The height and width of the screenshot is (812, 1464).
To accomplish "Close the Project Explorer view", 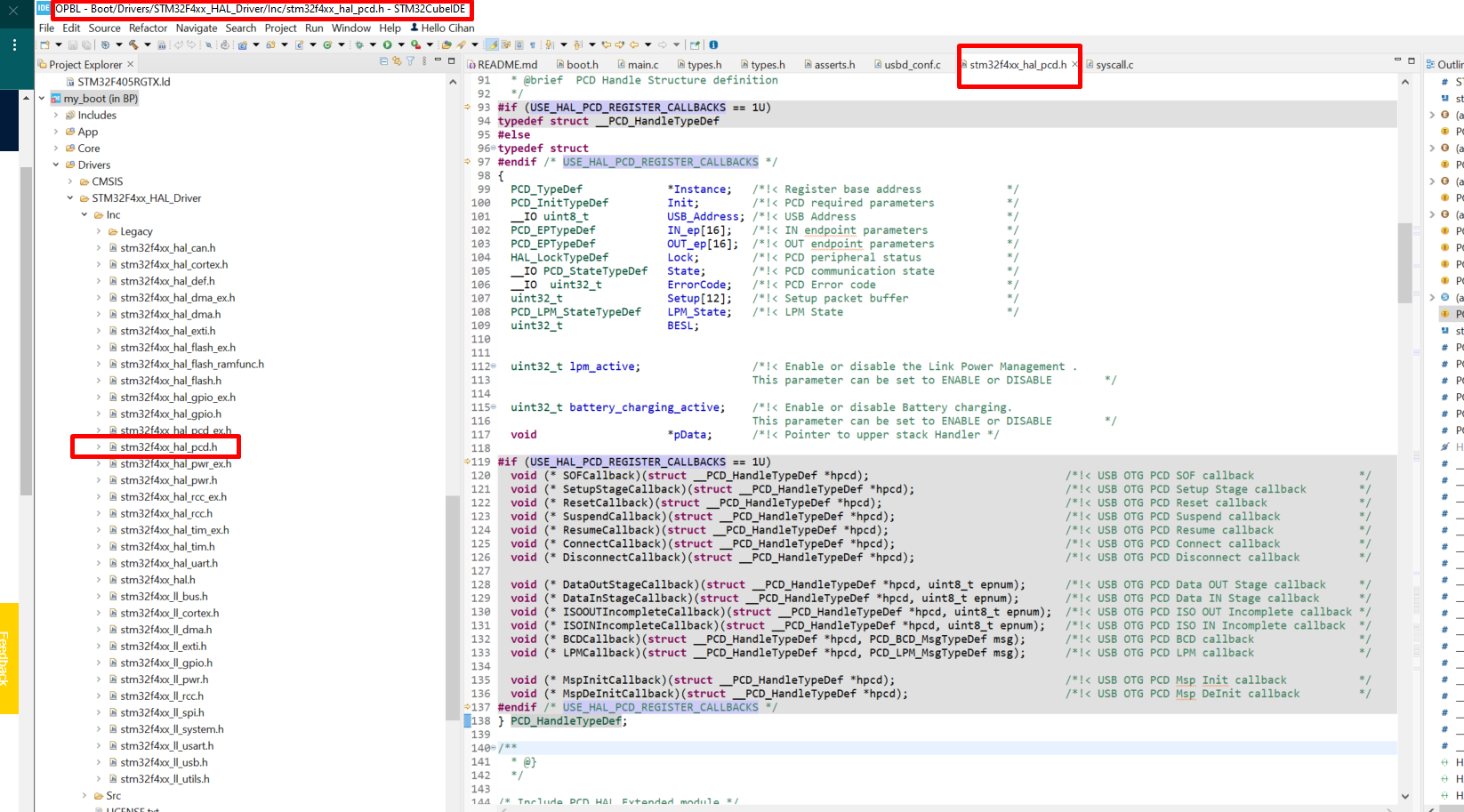I will [131, 64].
